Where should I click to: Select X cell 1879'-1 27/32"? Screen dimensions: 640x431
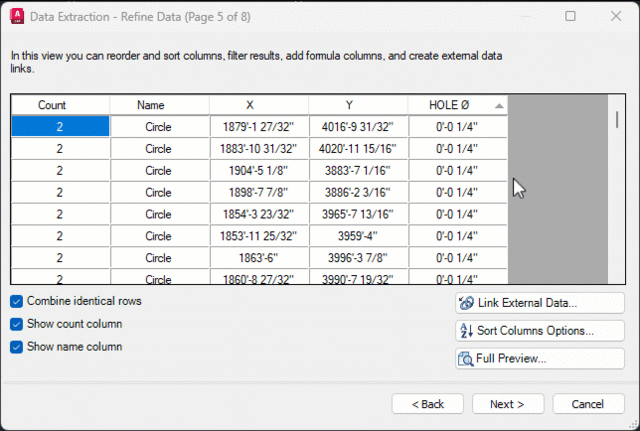pos(259,127)
